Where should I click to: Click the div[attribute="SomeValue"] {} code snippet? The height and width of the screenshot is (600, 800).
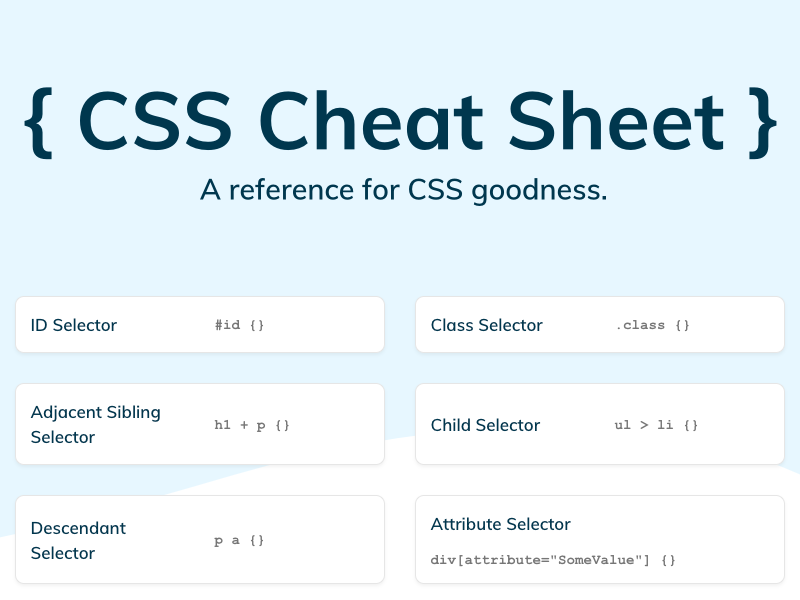click(553, 560)
